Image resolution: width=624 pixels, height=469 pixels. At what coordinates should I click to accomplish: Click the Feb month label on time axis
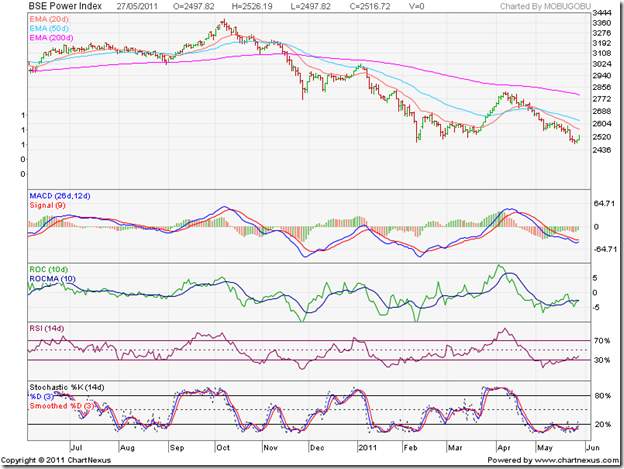tap(410, 448)
